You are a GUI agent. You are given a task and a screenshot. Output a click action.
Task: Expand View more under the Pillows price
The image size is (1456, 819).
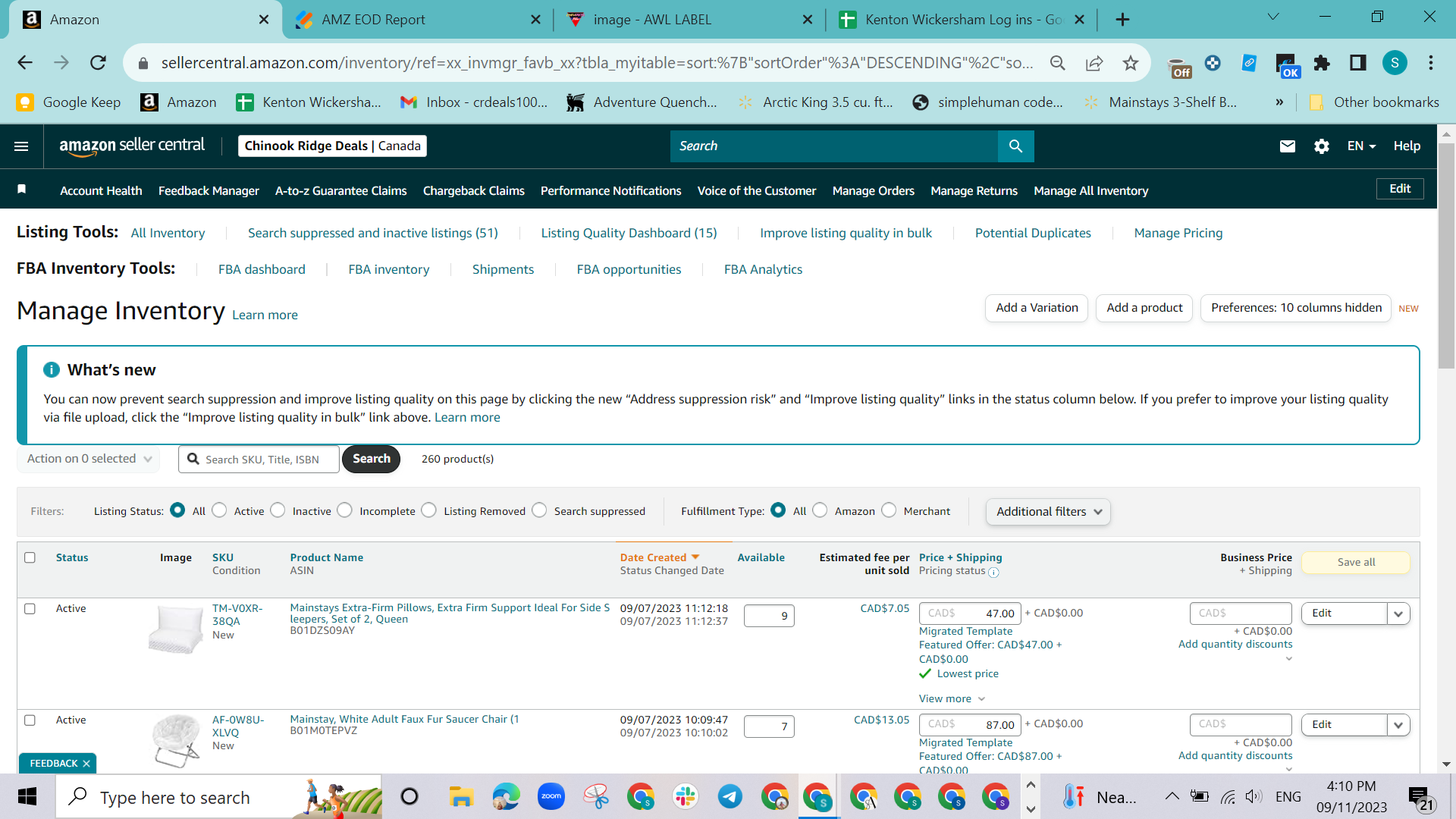[x=952, y=698]
